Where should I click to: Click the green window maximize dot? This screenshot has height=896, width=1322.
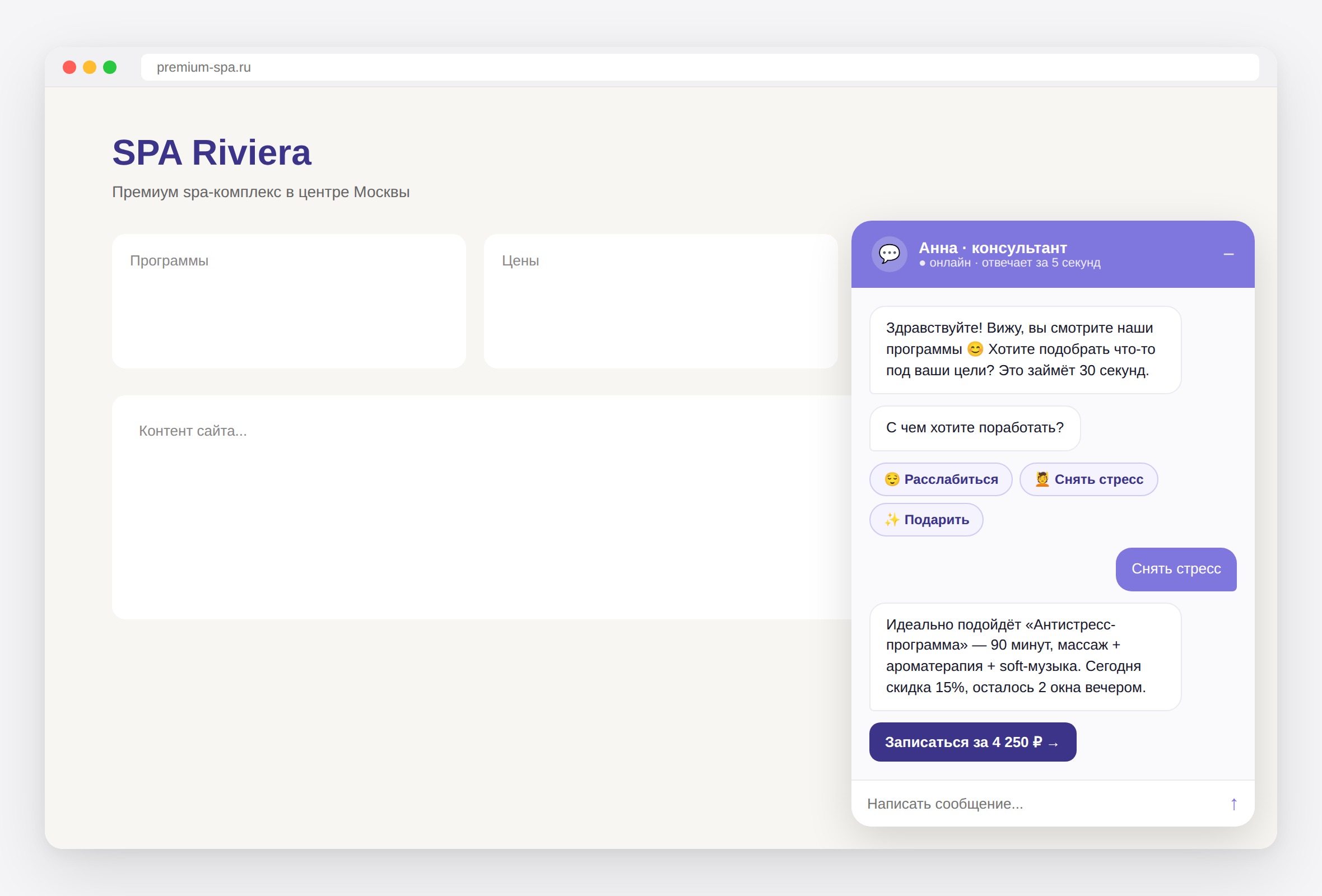(110, 67)
